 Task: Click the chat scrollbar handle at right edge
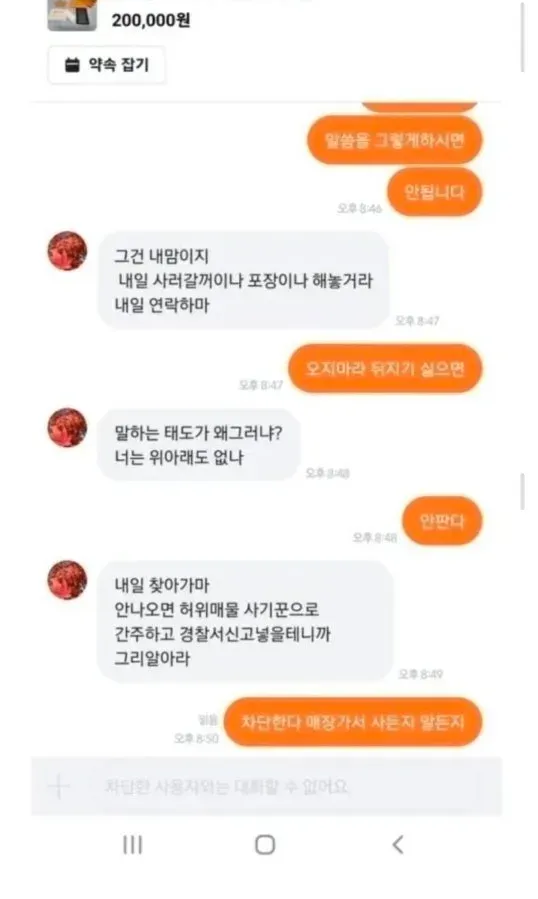point(523,492)
